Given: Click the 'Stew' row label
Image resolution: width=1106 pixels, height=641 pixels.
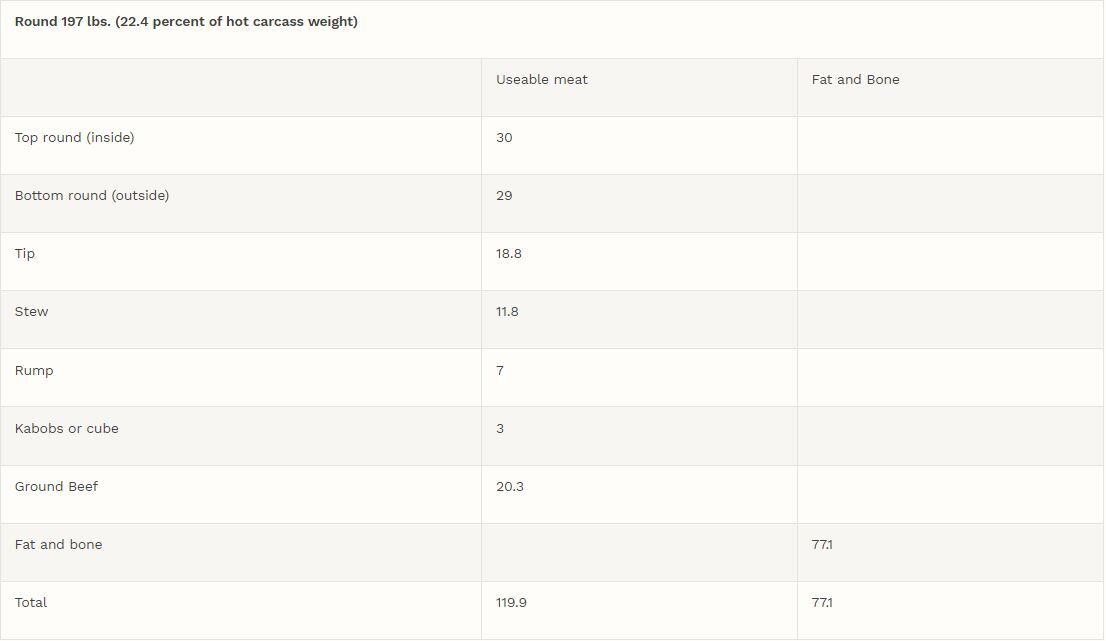Looking at the screenshot, I should click(x=31, y=312).
